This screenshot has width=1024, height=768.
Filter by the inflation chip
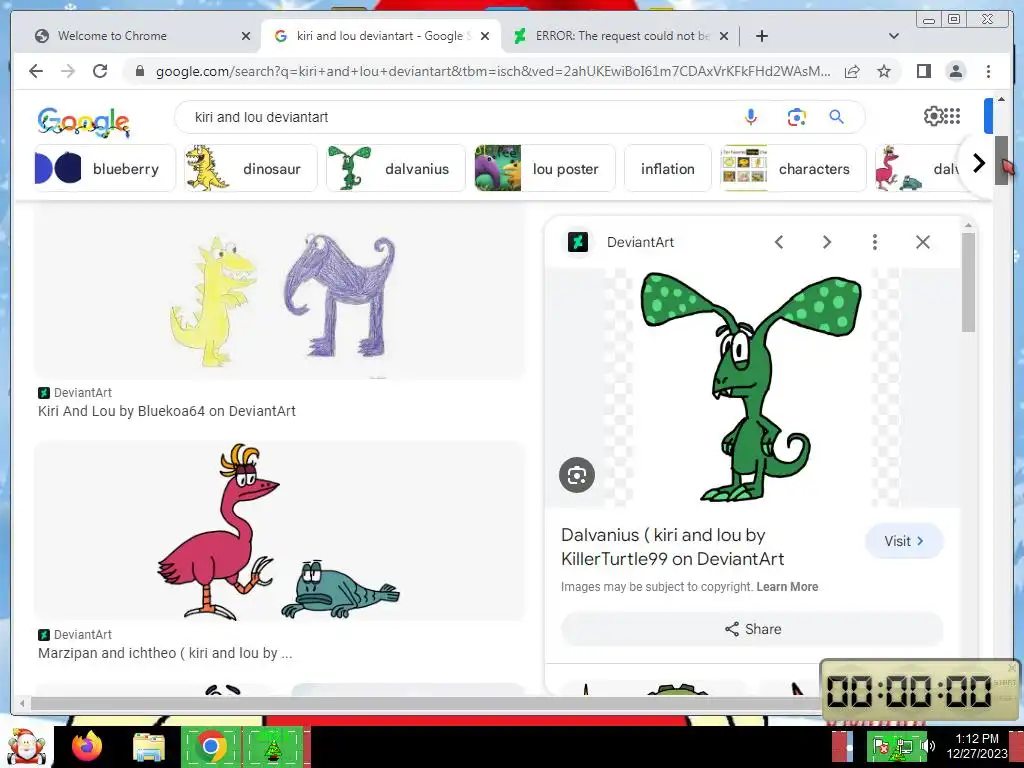[x=667, y=168]
